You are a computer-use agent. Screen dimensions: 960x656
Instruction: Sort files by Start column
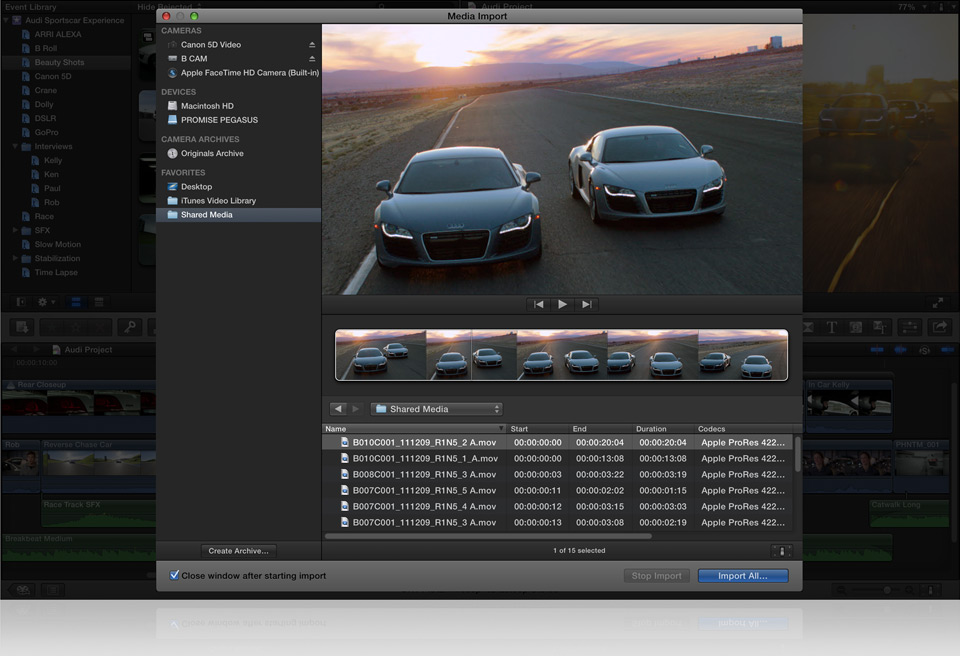coord(538,429)
